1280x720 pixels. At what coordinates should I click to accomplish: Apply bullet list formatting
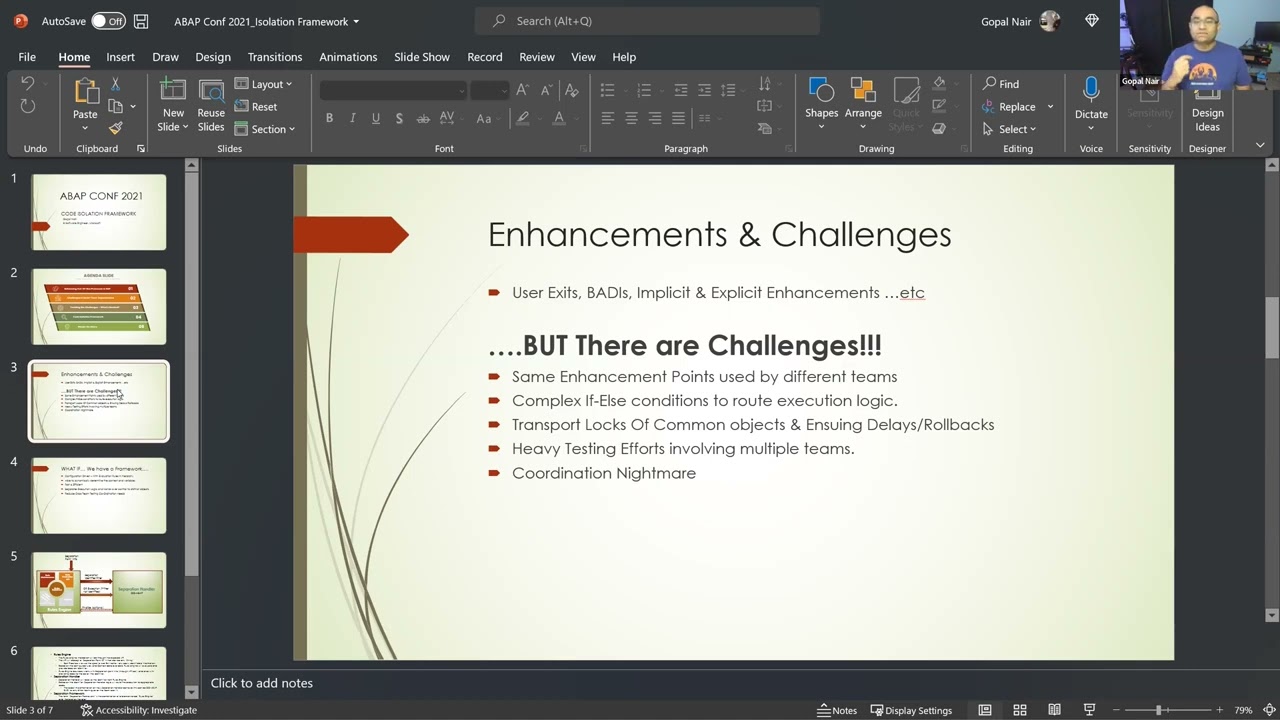[607, 90]
